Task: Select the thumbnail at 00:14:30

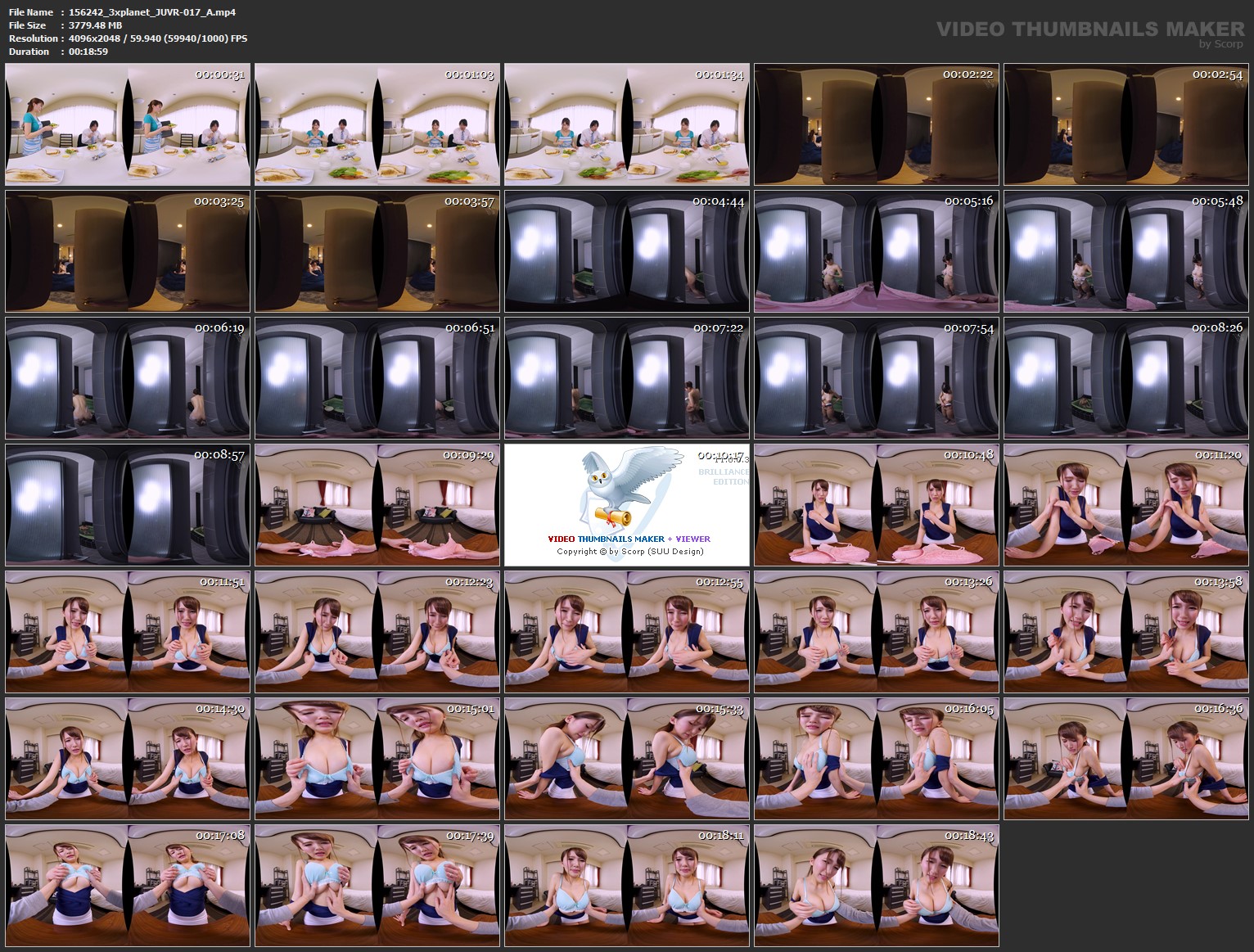Action: [x=127, y=759]
